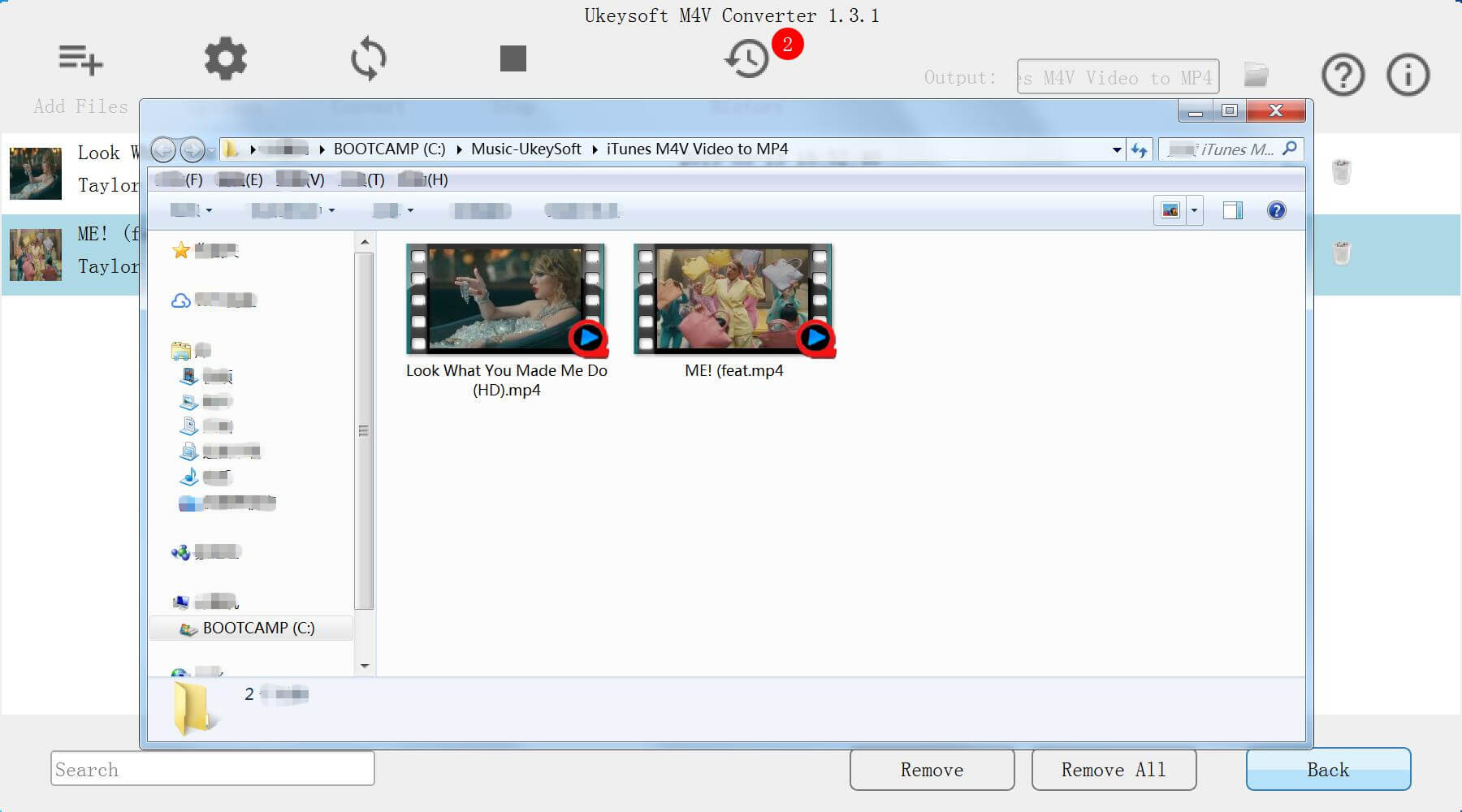Select the Look What You Made album thumbnail in converter
The height and width of the screenshot is (812, 1462).
(36, 173)
